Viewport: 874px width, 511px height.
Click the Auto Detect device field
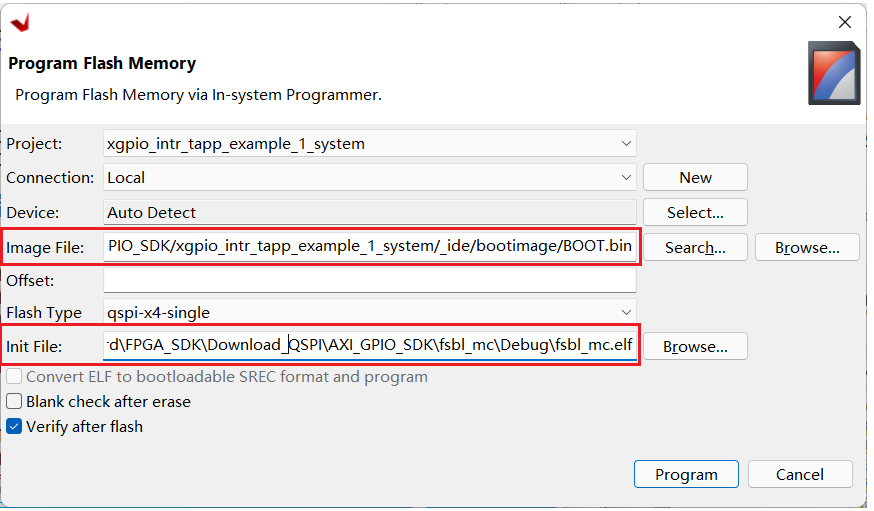369,212
